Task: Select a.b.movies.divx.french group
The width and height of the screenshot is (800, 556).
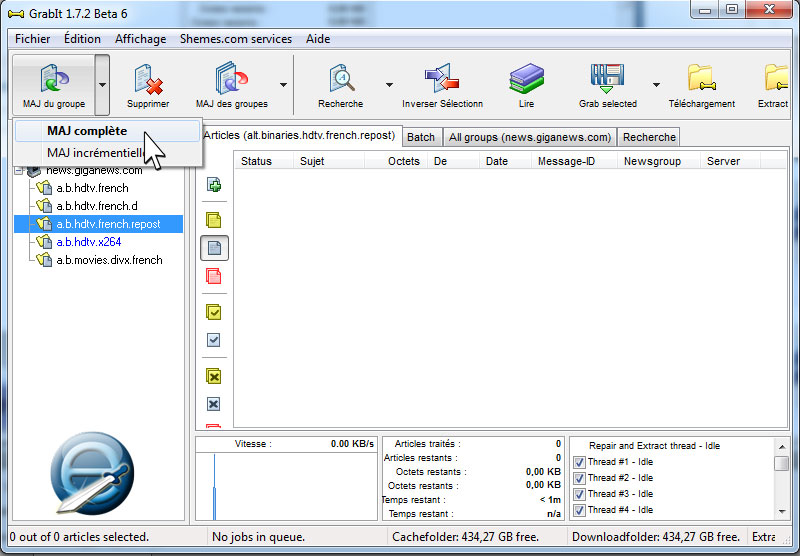Action: (x=109, y=260)
